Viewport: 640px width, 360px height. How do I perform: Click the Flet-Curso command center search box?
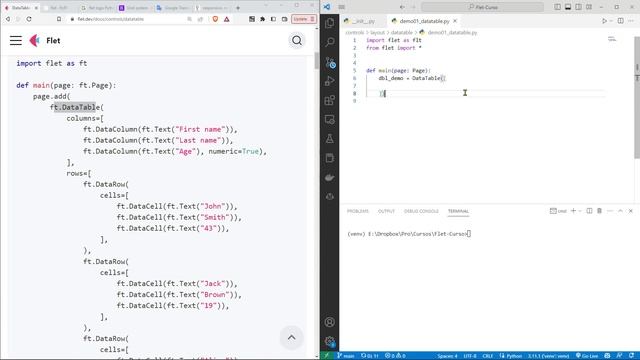[482, 7]
